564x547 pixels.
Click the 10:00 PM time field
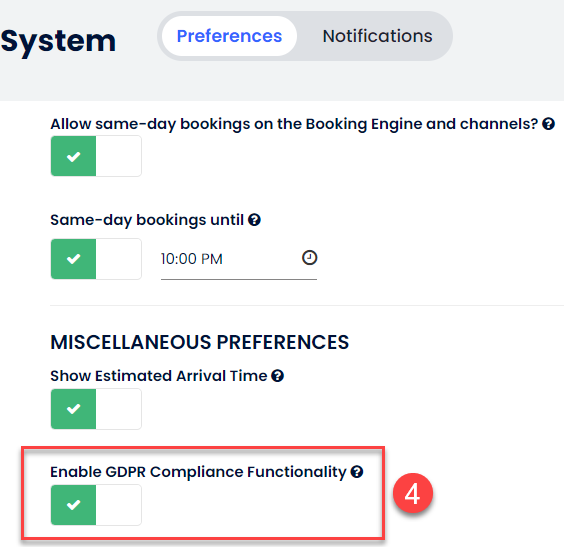pyautogui.click(x=239, y=259)
